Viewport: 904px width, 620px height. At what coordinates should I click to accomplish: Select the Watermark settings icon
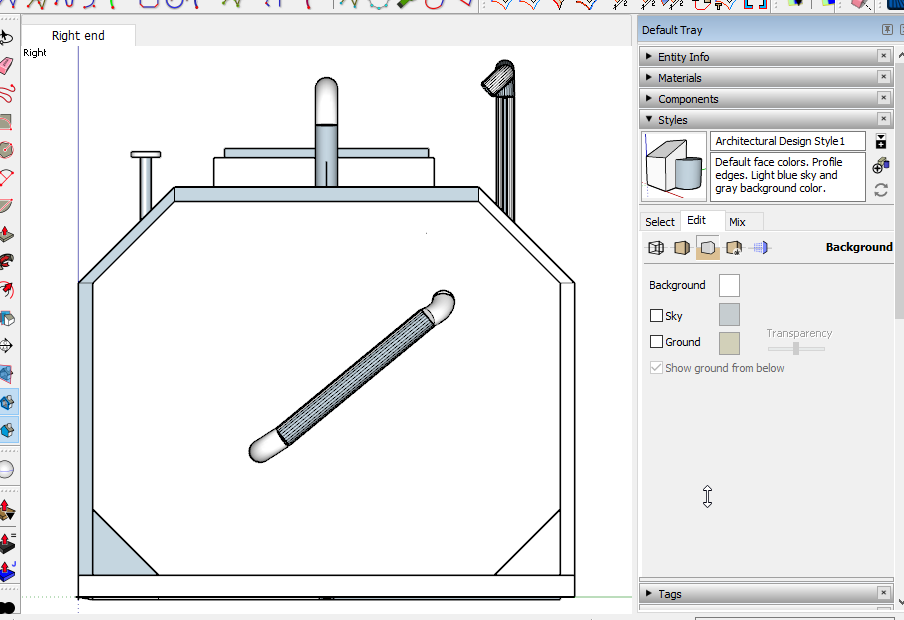click(734, 248)
